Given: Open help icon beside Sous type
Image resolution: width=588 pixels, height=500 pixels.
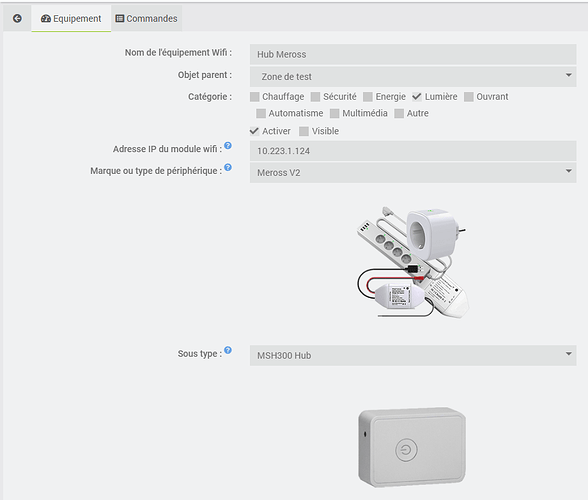Looking at the screenshot, I should pyautogui.click(x=228, y=350).
